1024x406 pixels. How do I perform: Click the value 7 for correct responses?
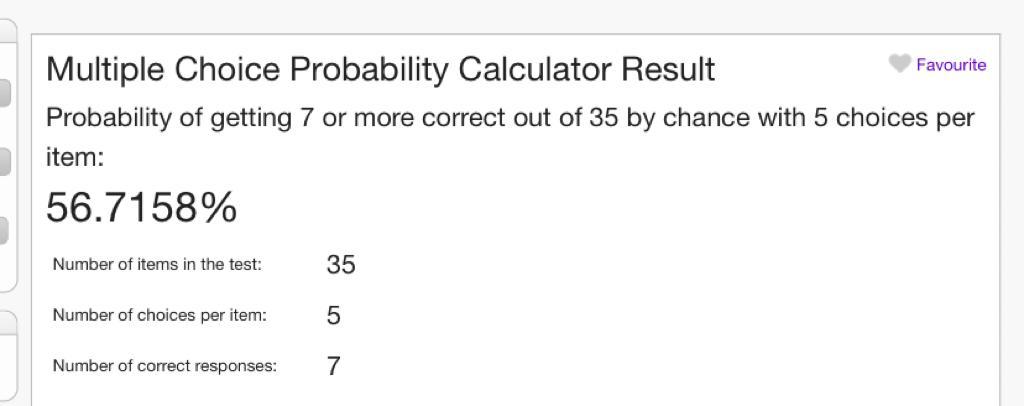[334, 366]
